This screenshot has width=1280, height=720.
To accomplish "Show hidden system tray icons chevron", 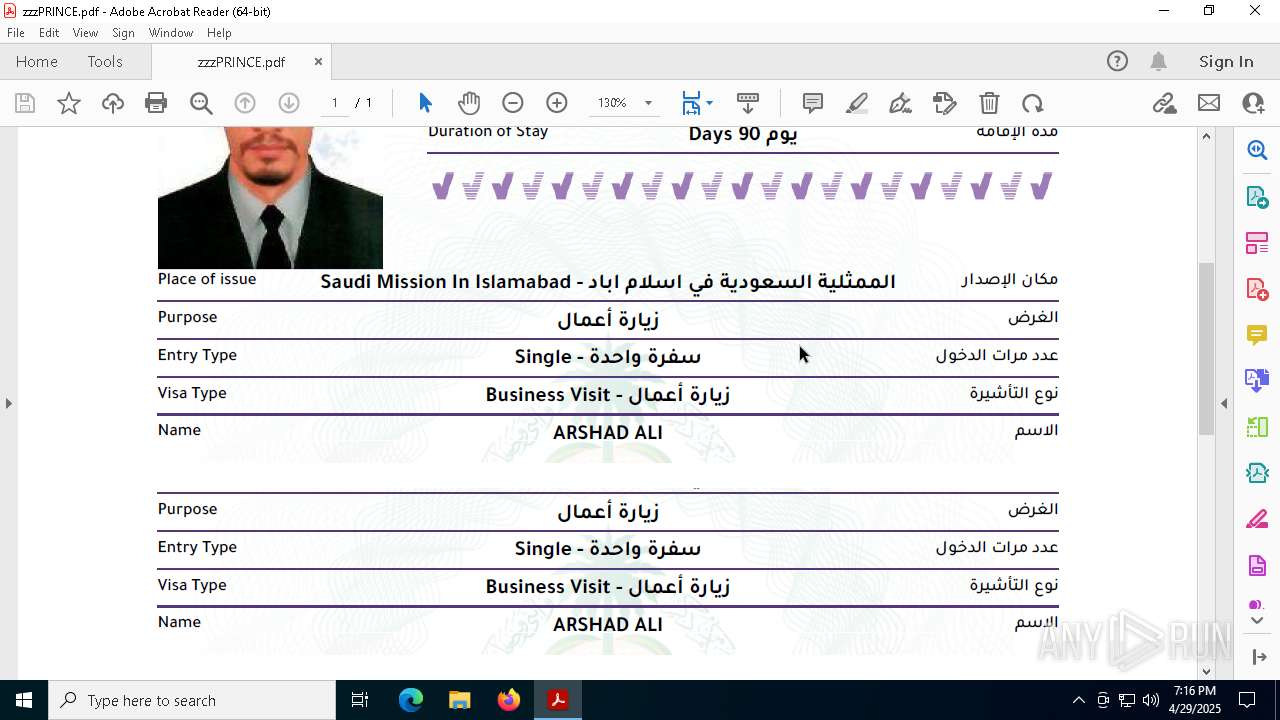I will pyautogui.click(x=1078, y=700).
